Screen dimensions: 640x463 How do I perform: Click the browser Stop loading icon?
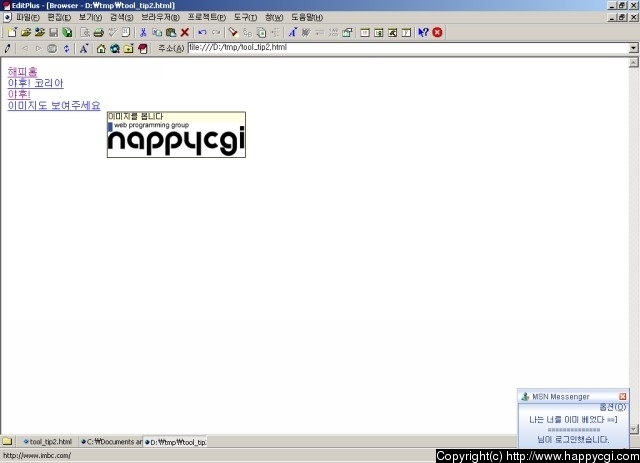(52, 49)
